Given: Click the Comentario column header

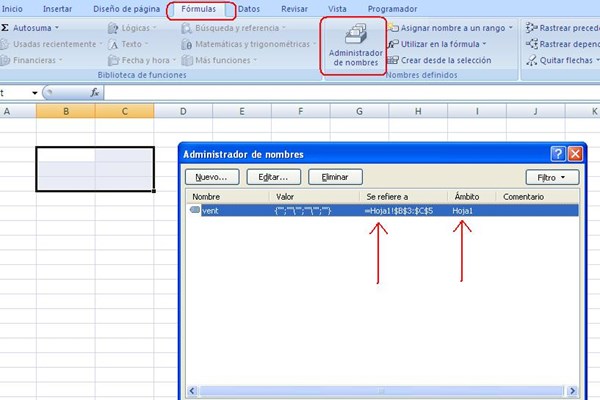Looking at the screenshot, I should (537, 197).
